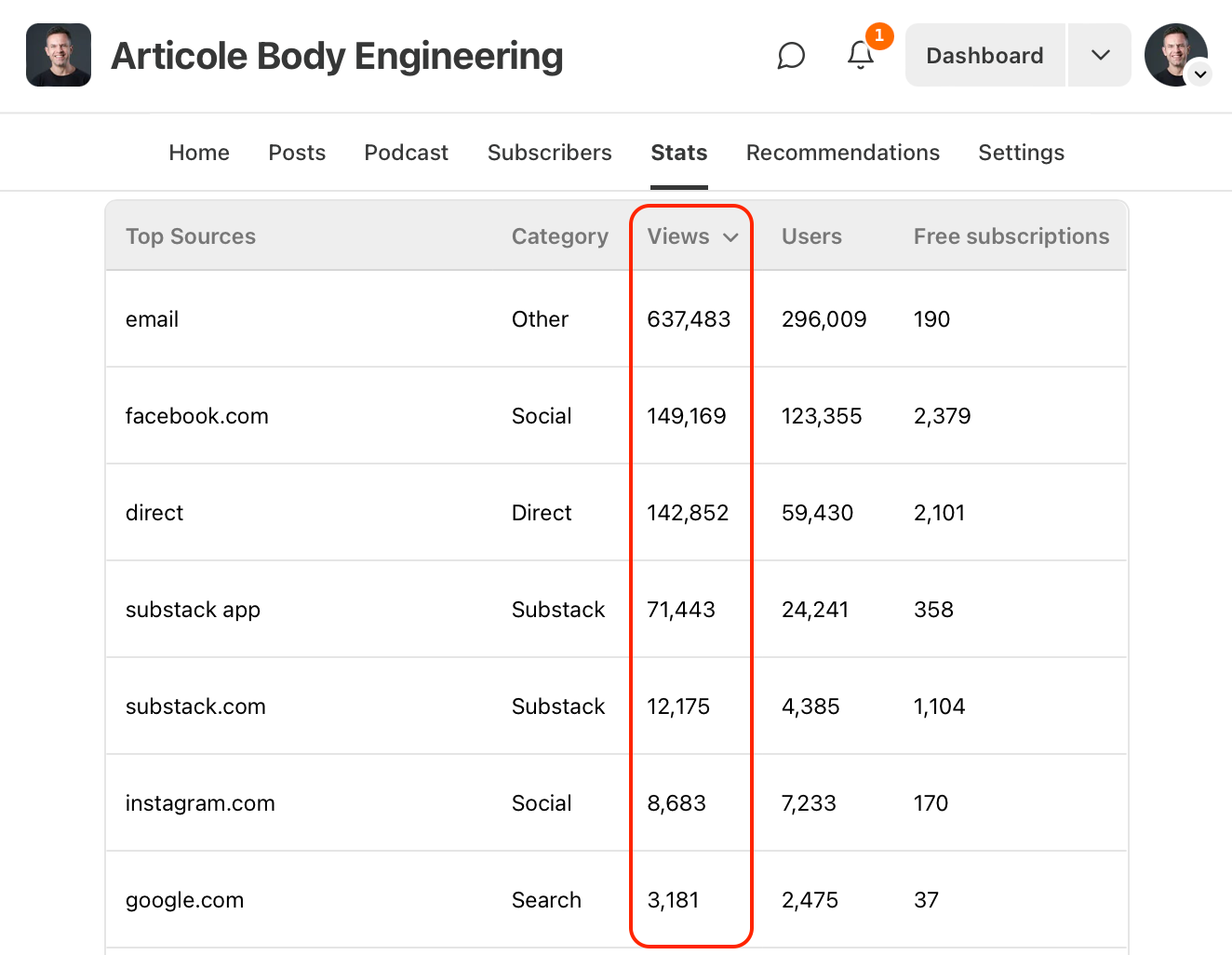Expand the Dashboard dropdown arrow
Image resolution: width=1232 pixels, height=955 pixels.
pos(1100,55)
